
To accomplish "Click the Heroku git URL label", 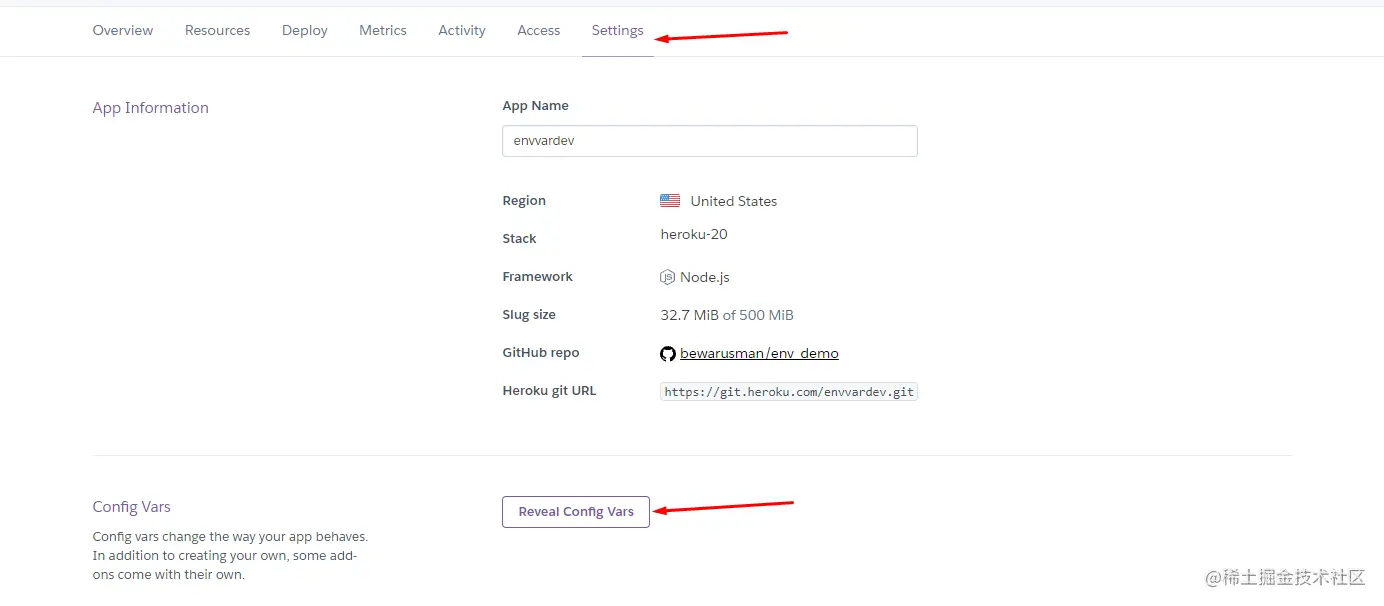I will [549, 391].
